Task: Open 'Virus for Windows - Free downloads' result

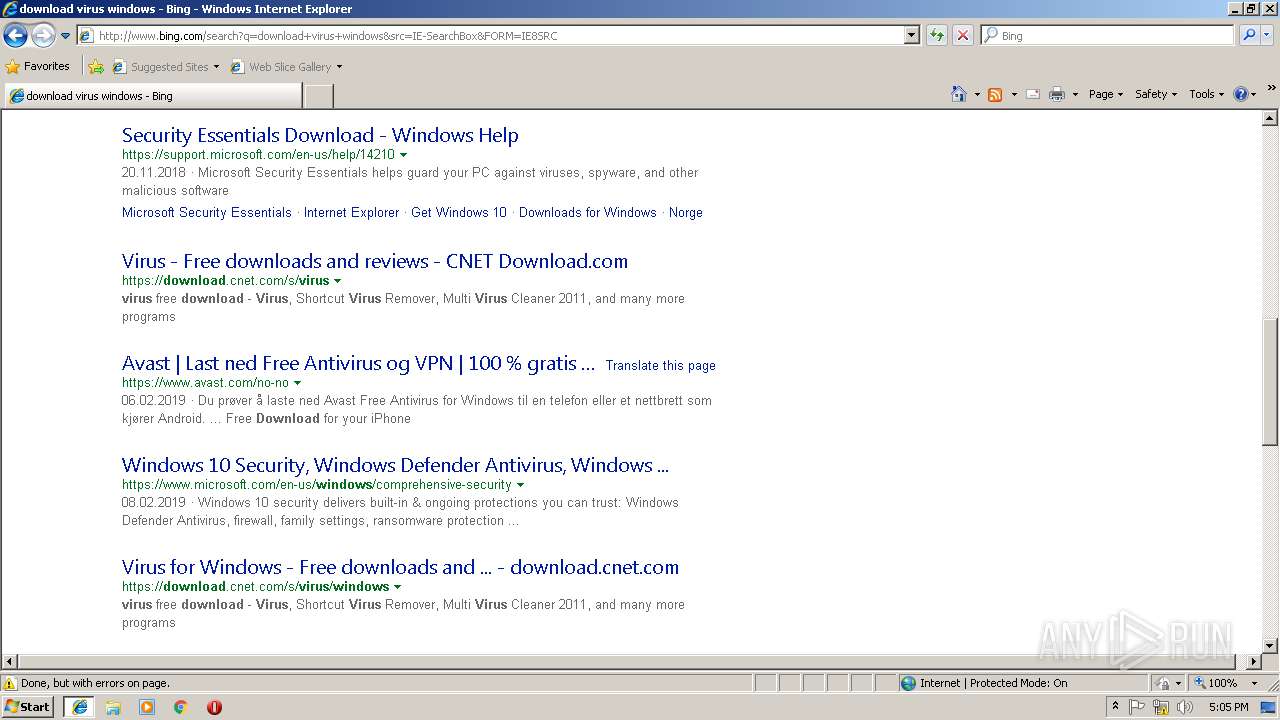Action: click(x=400, y=567)
